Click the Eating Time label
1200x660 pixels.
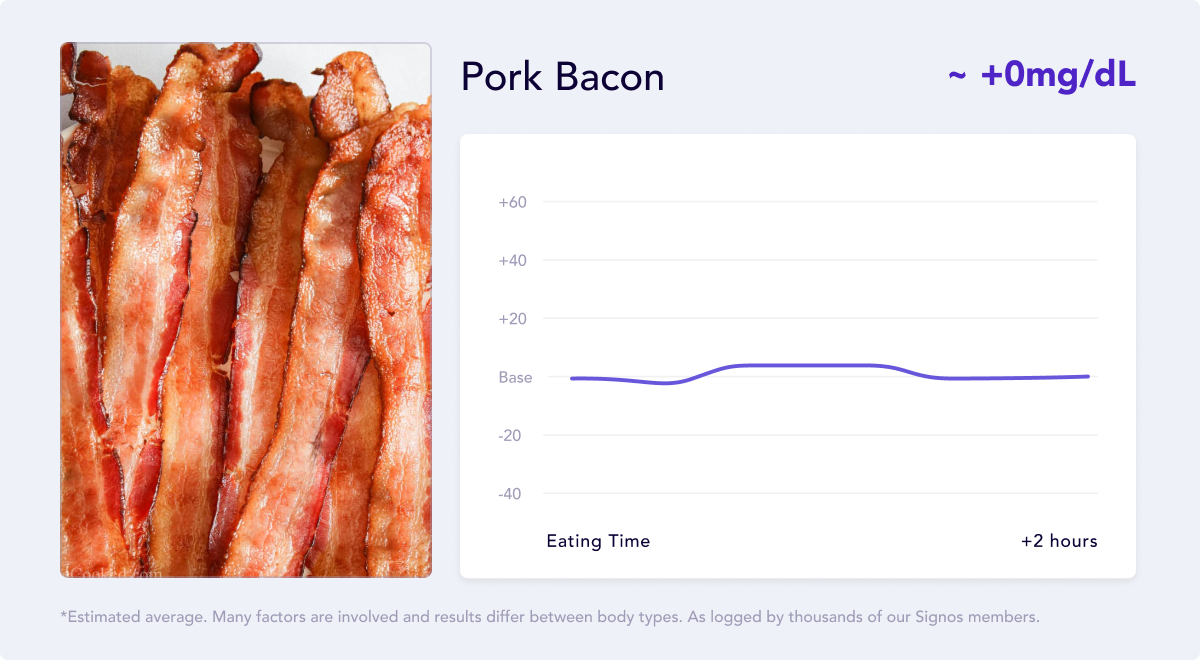598,541
